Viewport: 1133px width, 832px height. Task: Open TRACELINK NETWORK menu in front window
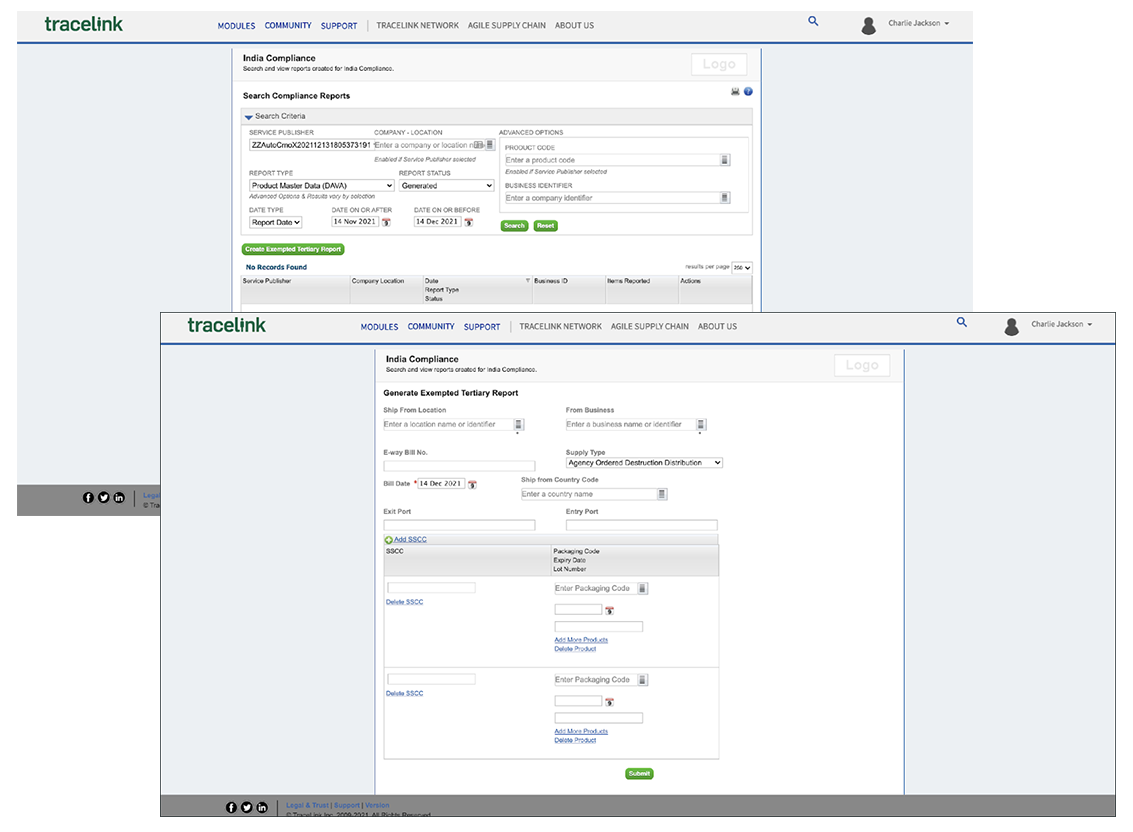point(560,327)
